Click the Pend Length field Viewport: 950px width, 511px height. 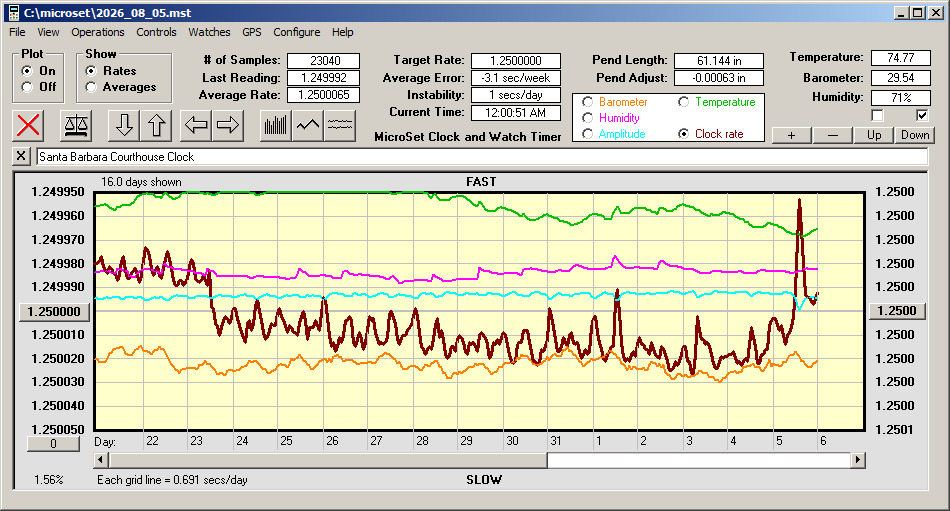pyautogui.click(x=719, y=61)
